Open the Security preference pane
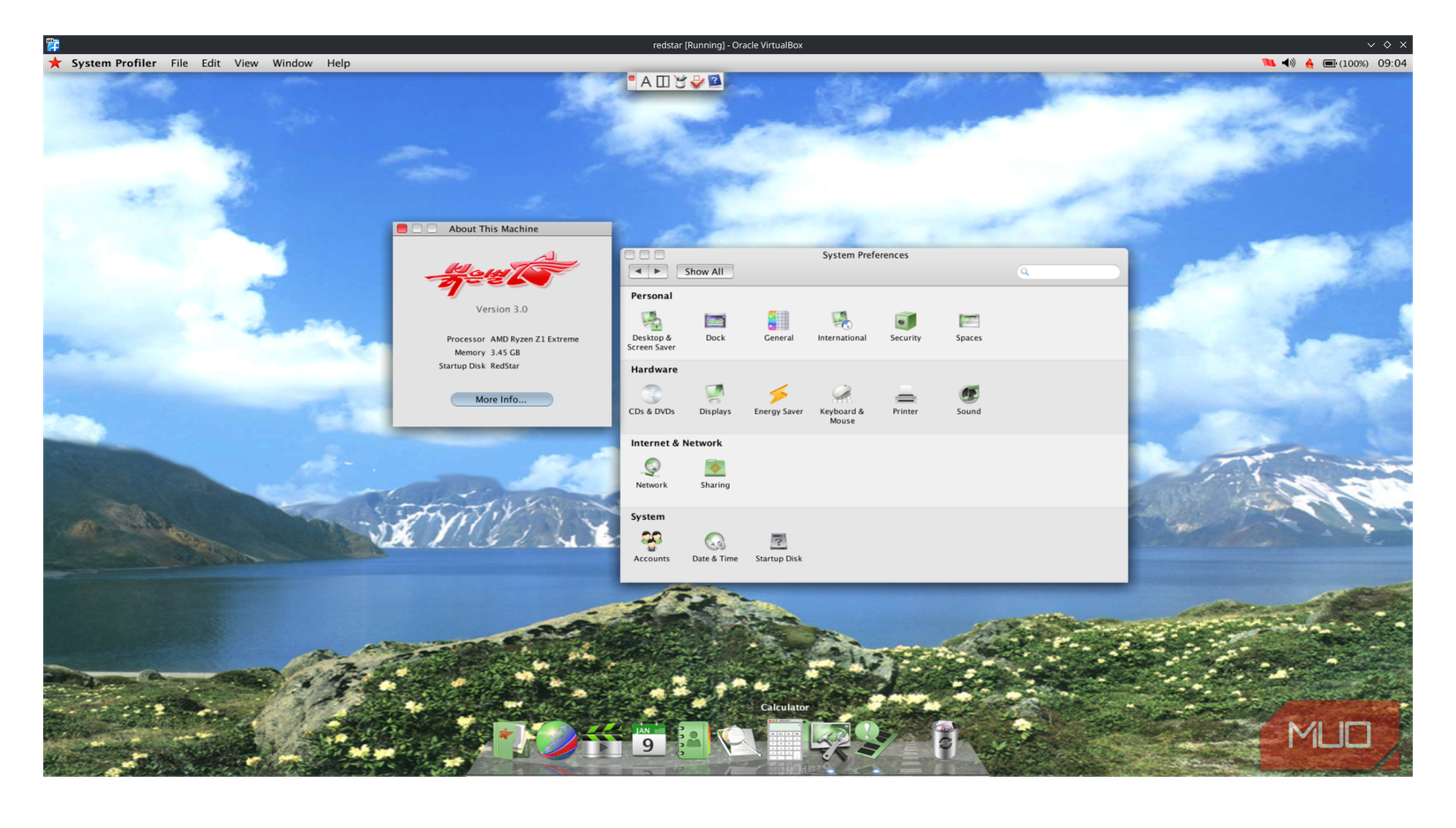Screen dimensions: 1456x828 click(904, 320)
